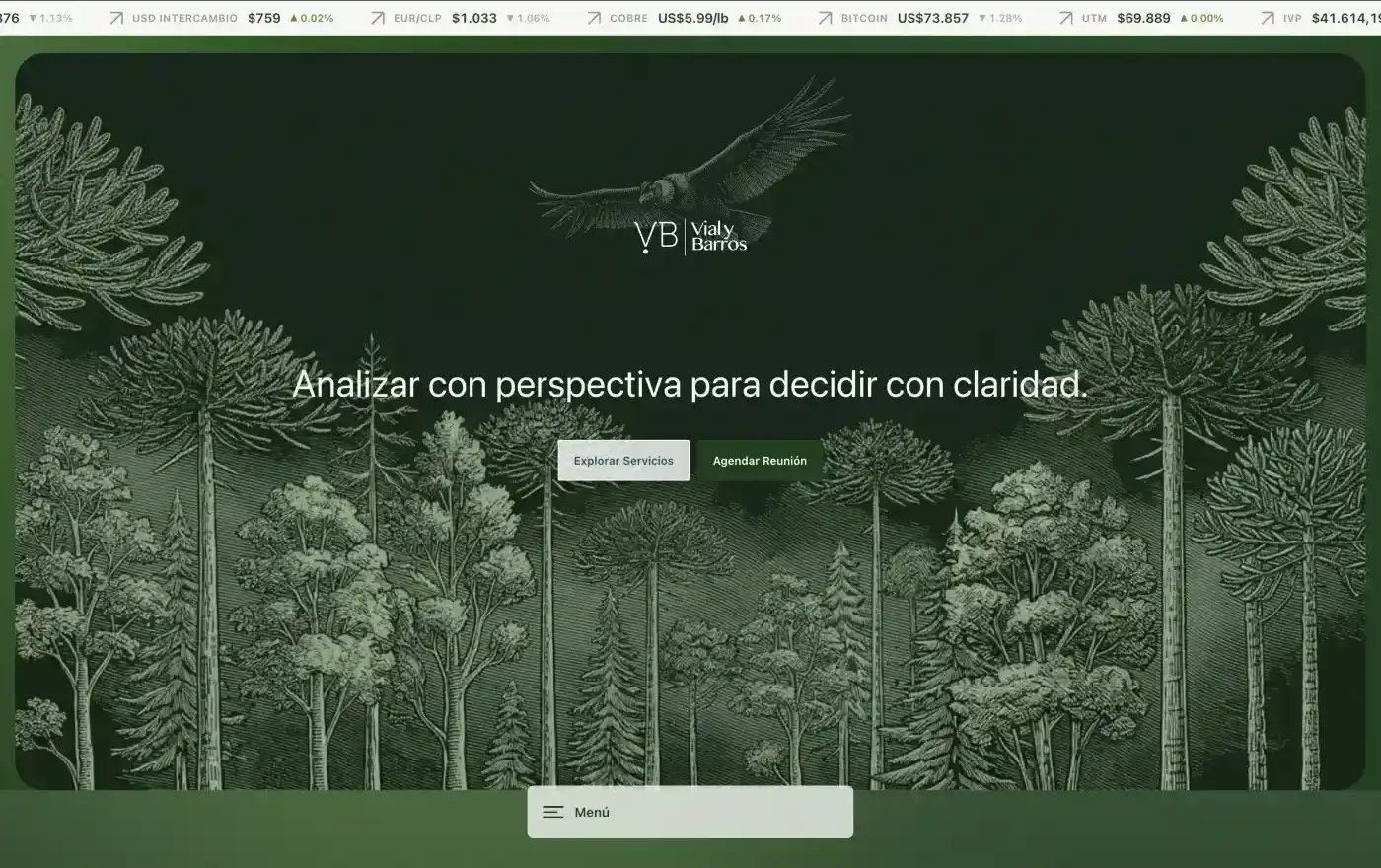Open the Agendar Reunión button
The width and height of the screenshot is (1381, 868).
click(760, 461)
